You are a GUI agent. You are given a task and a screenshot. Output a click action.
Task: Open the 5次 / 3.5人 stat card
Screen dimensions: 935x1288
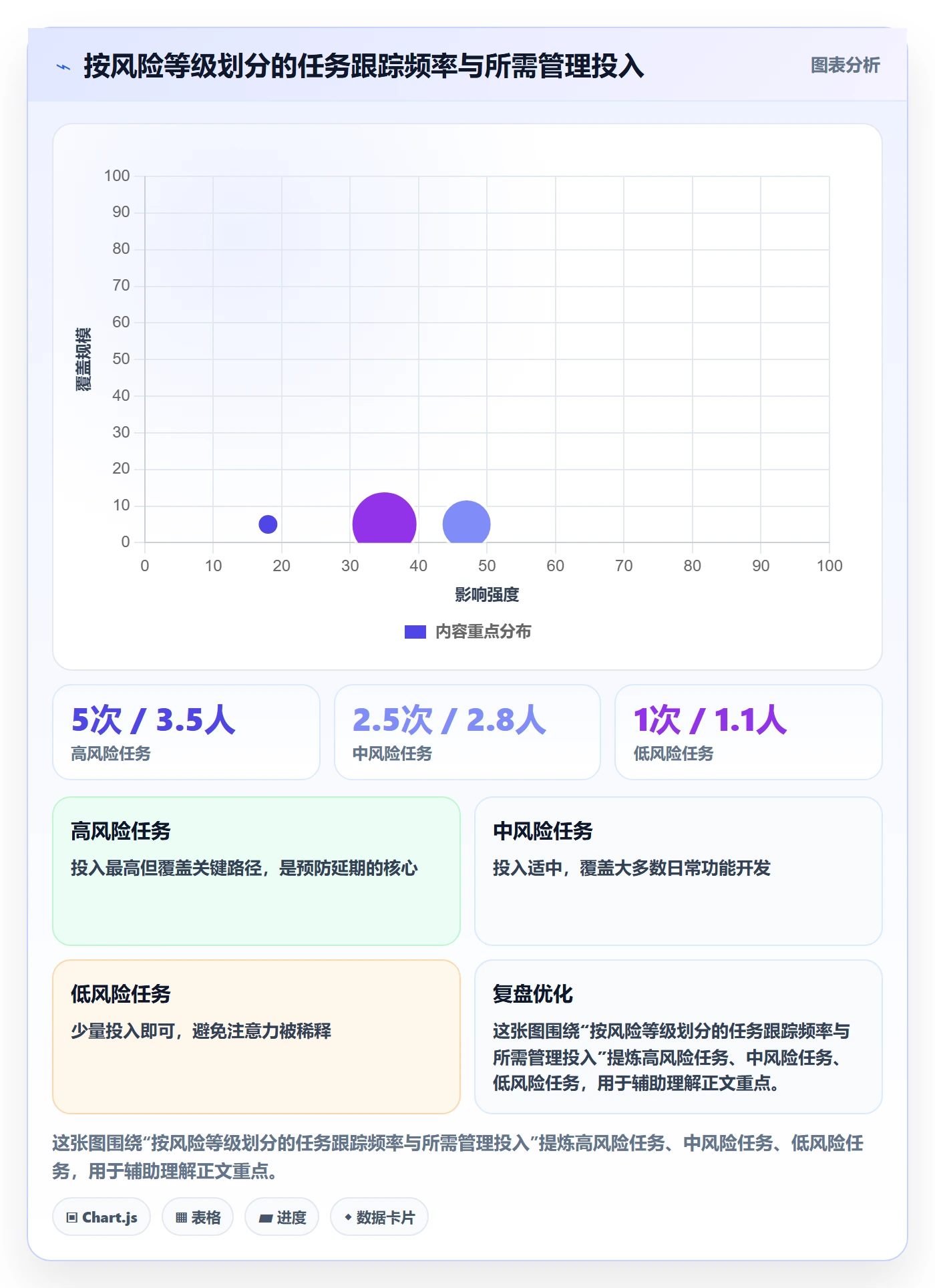[x=186, y=732]
